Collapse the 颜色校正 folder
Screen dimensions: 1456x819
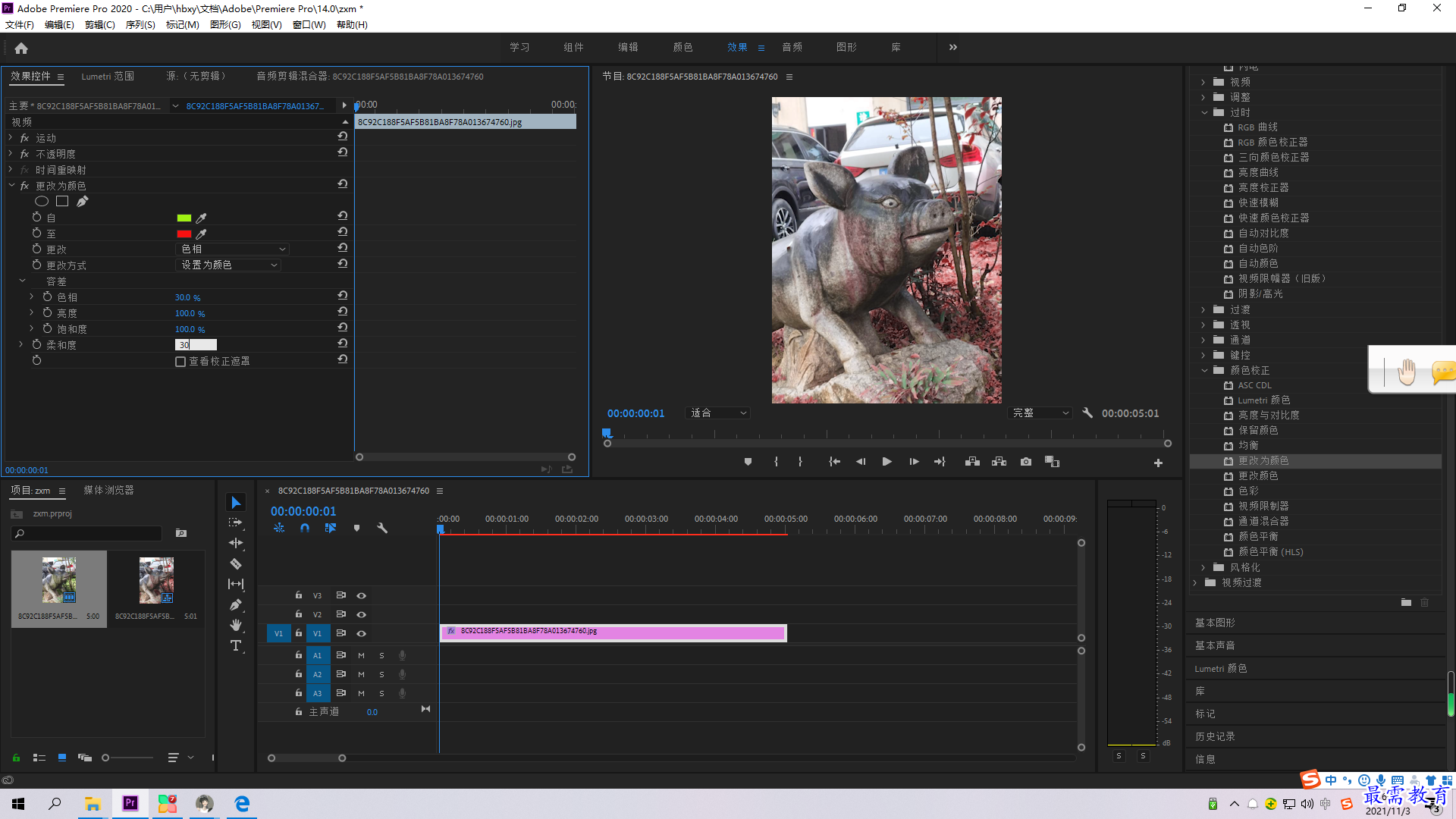point(1204,370)
